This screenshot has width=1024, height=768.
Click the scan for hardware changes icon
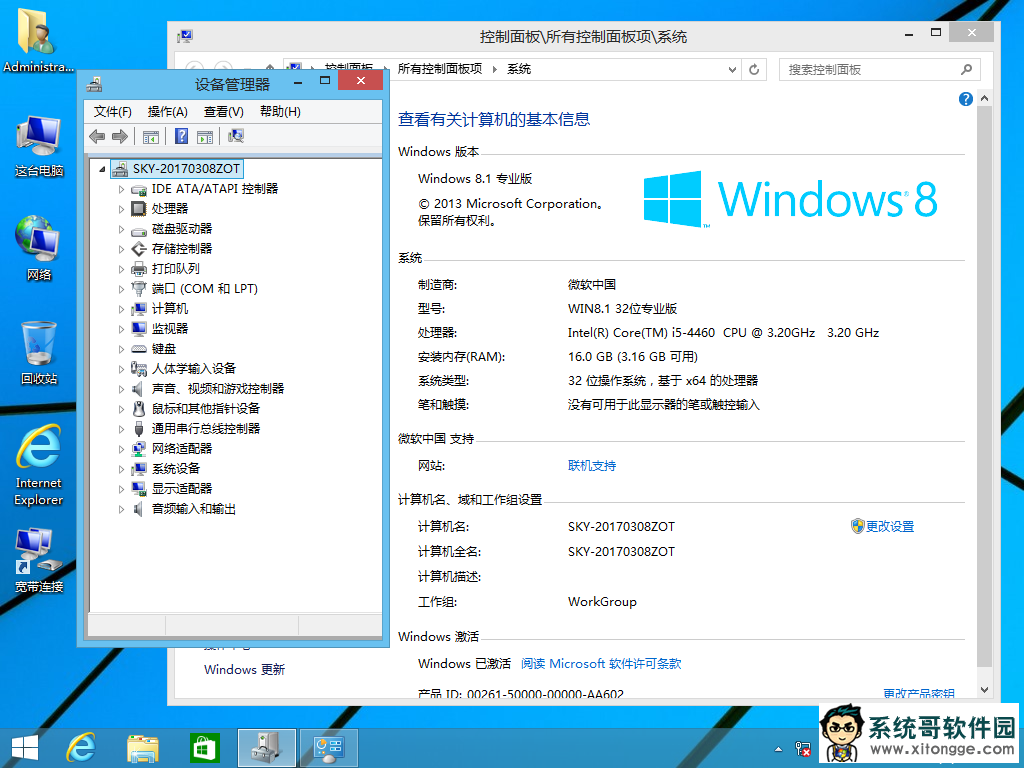click(236, 136)
